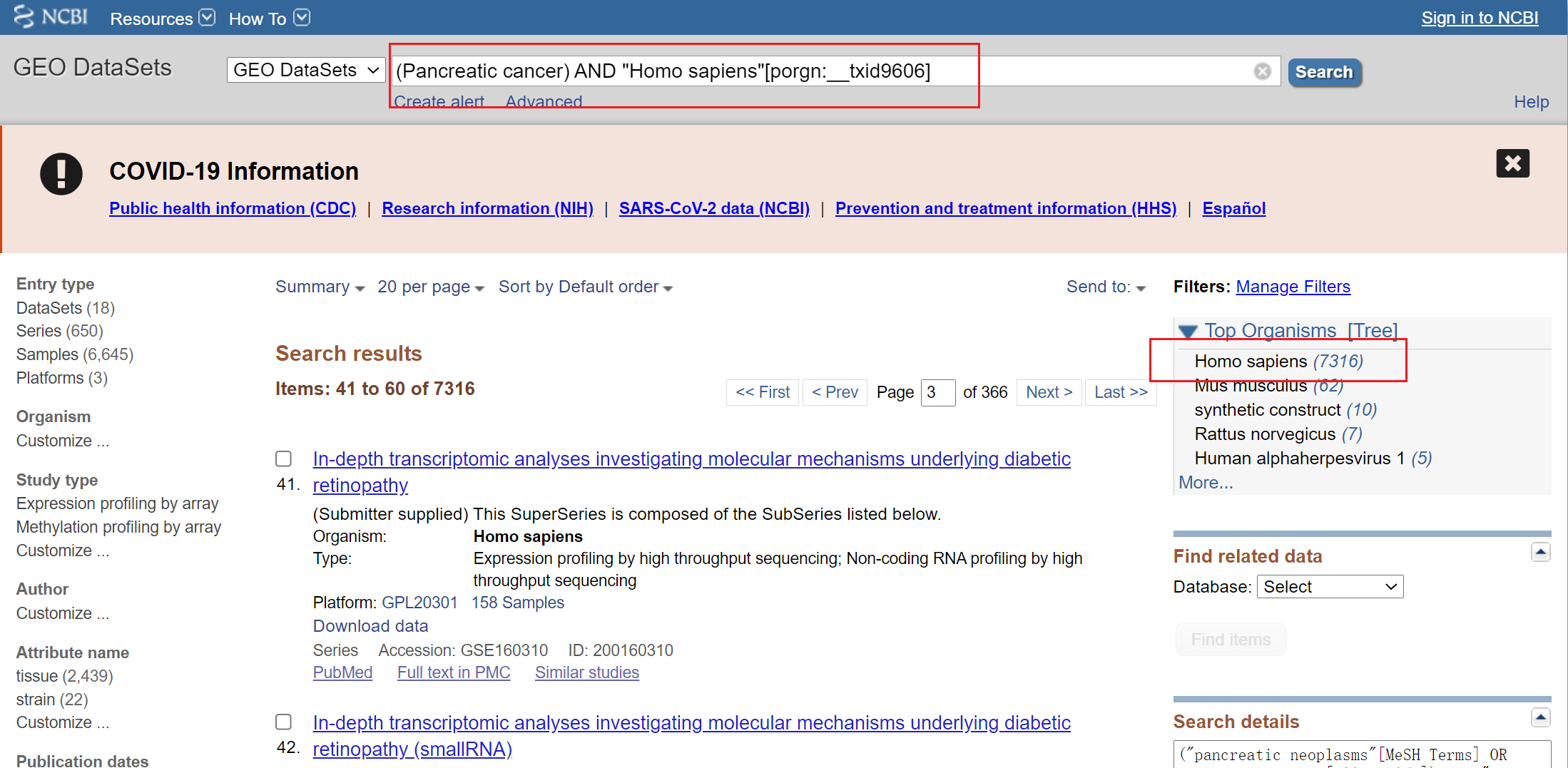Filter by Expression profiling by array

[x=118, y=503]
